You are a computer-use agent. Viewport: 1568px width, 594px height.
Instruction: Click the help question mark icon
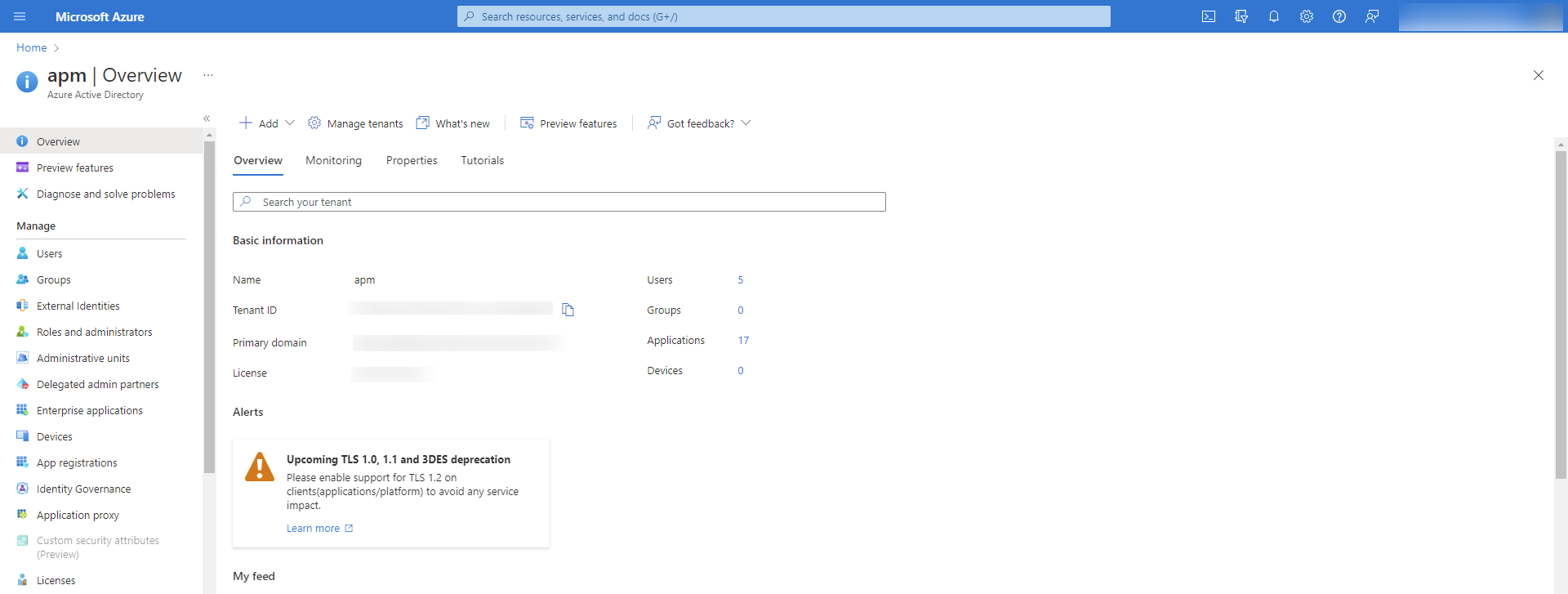point(1339,16)
